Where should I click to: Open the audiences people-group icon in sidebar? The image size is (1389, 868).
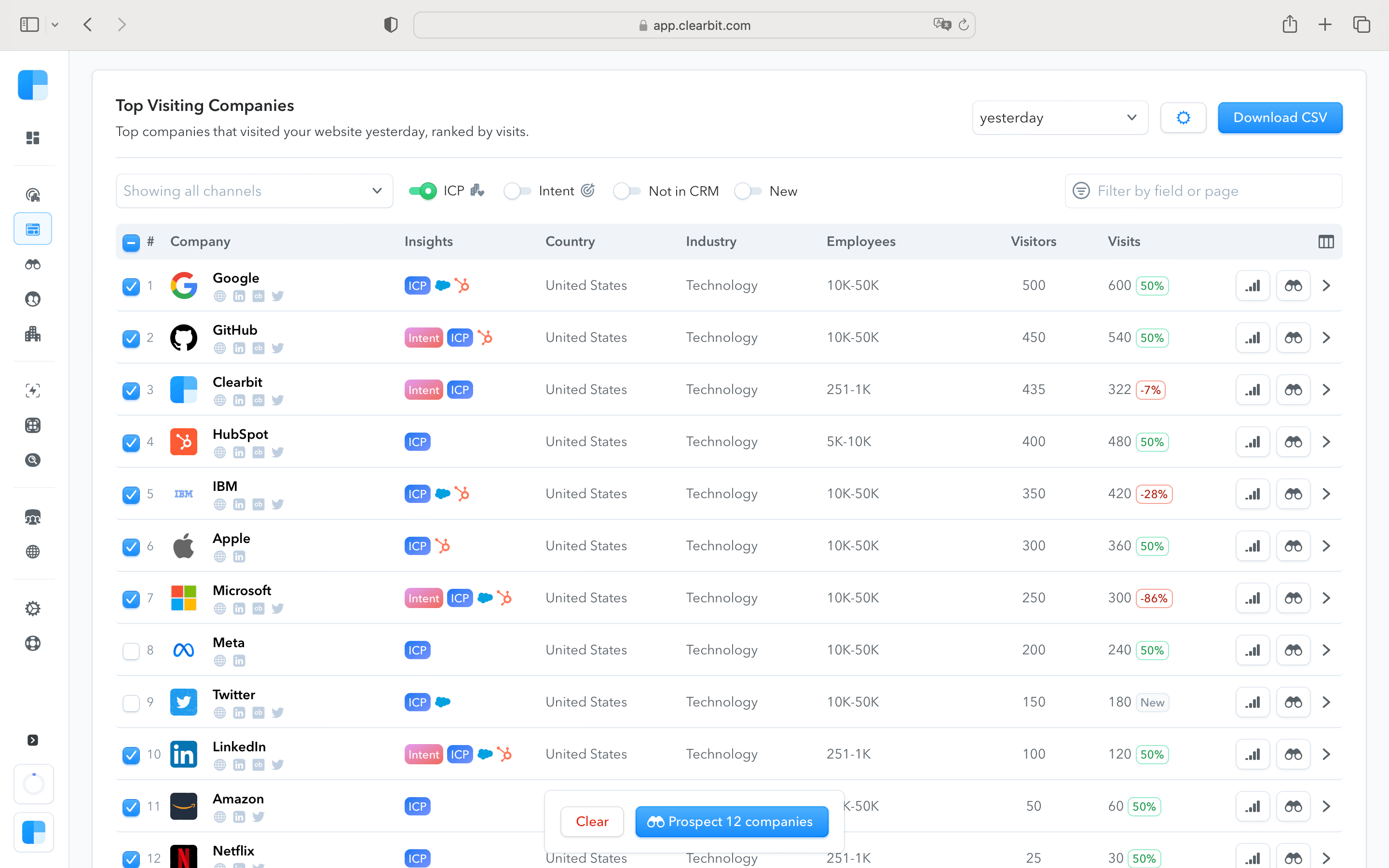pos(33,516)
